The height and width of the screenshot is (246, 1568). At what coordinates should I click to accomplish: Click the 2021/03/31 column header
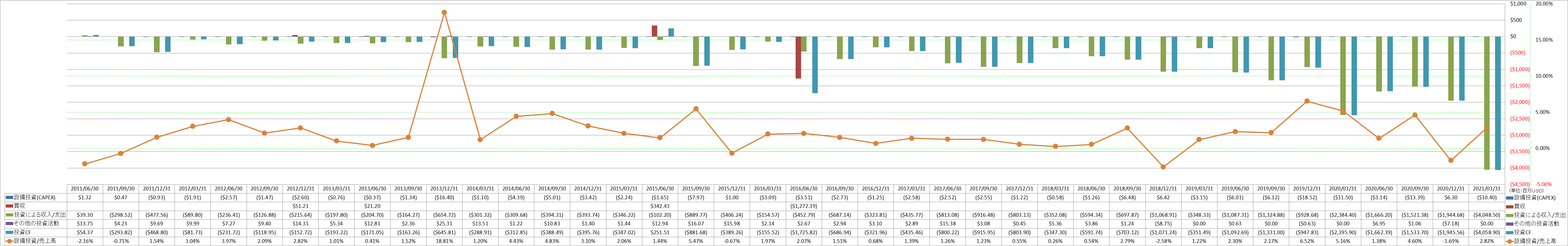(x=1486, y=189)
